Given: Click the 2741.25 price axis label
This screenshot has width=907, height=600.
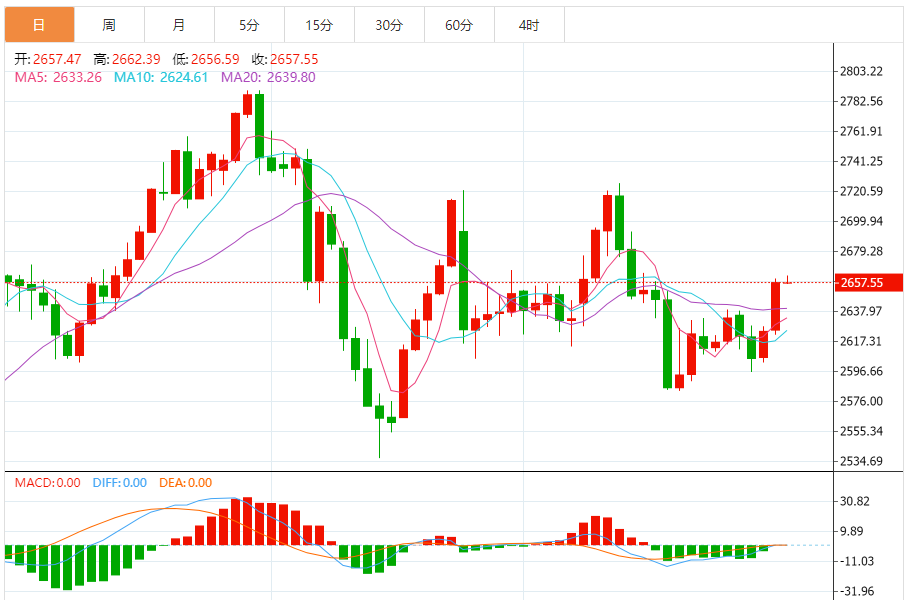Looking at the screenshot, I should pos(861,161).
